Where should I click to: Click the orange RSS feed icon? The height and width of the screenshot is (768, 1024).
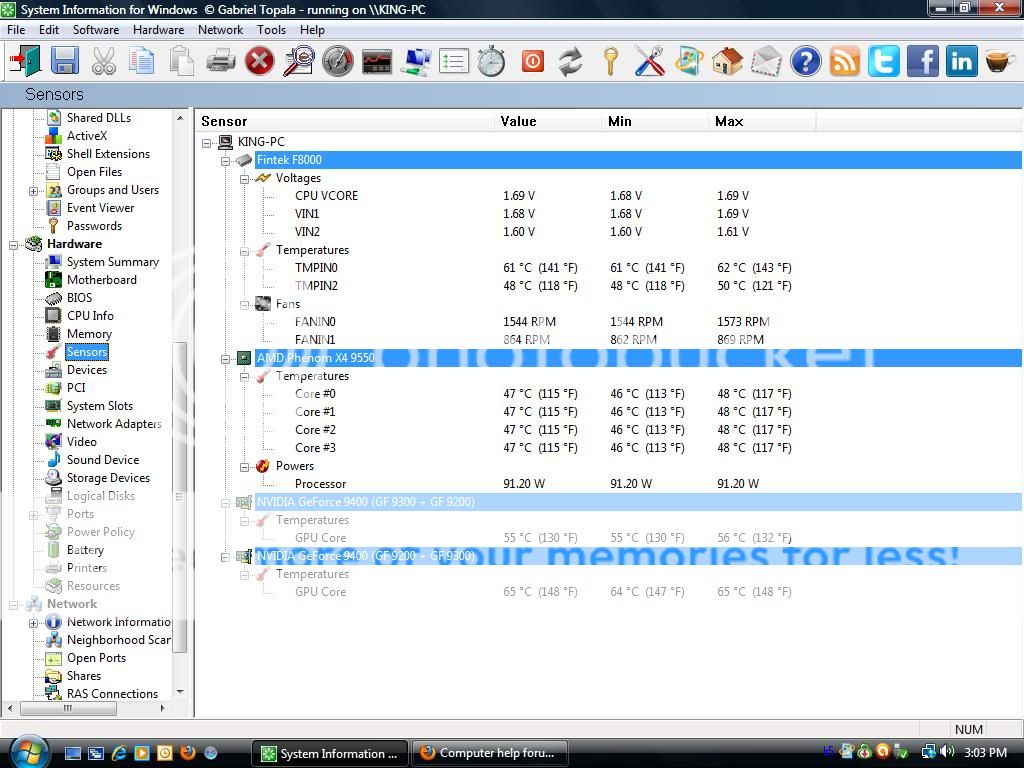point(844,61)
